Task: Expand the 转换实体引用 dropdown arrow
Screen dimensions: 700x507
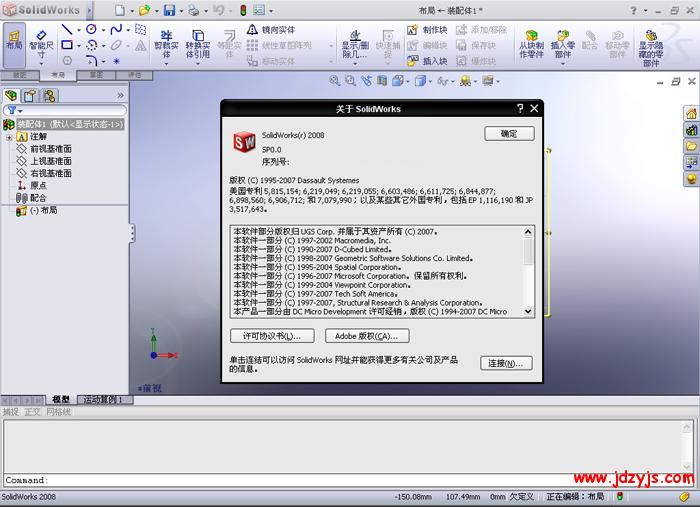Action: point(197,64)
